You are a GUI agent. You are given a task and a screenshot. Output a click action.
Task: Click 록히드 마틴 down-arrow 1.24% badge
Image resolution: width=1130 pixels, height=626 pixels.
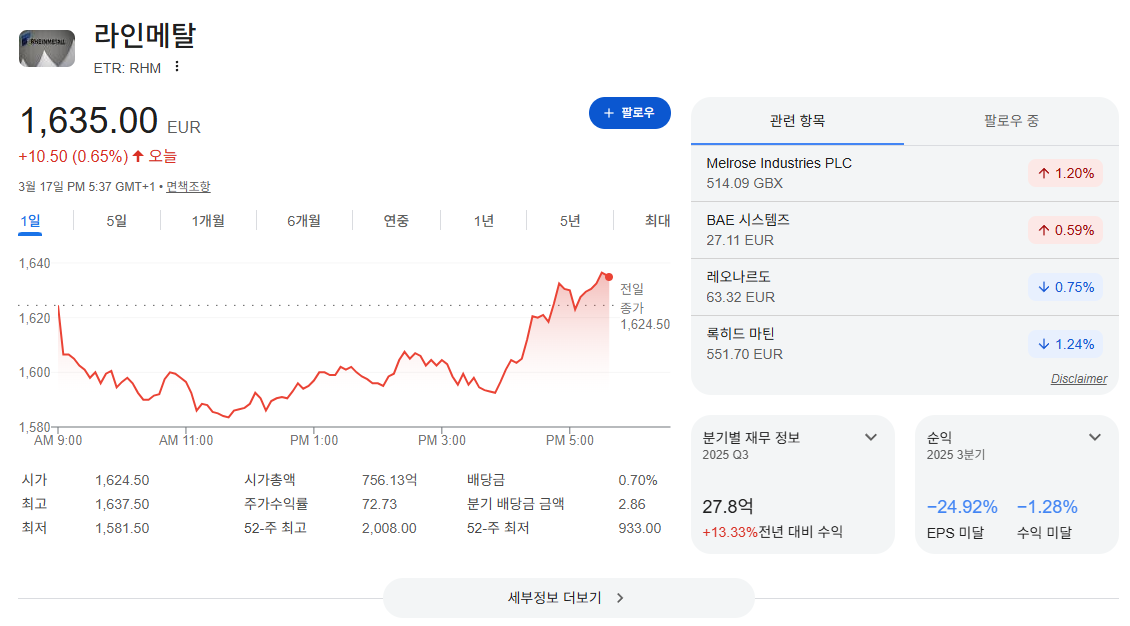[x=1065, y=344]
